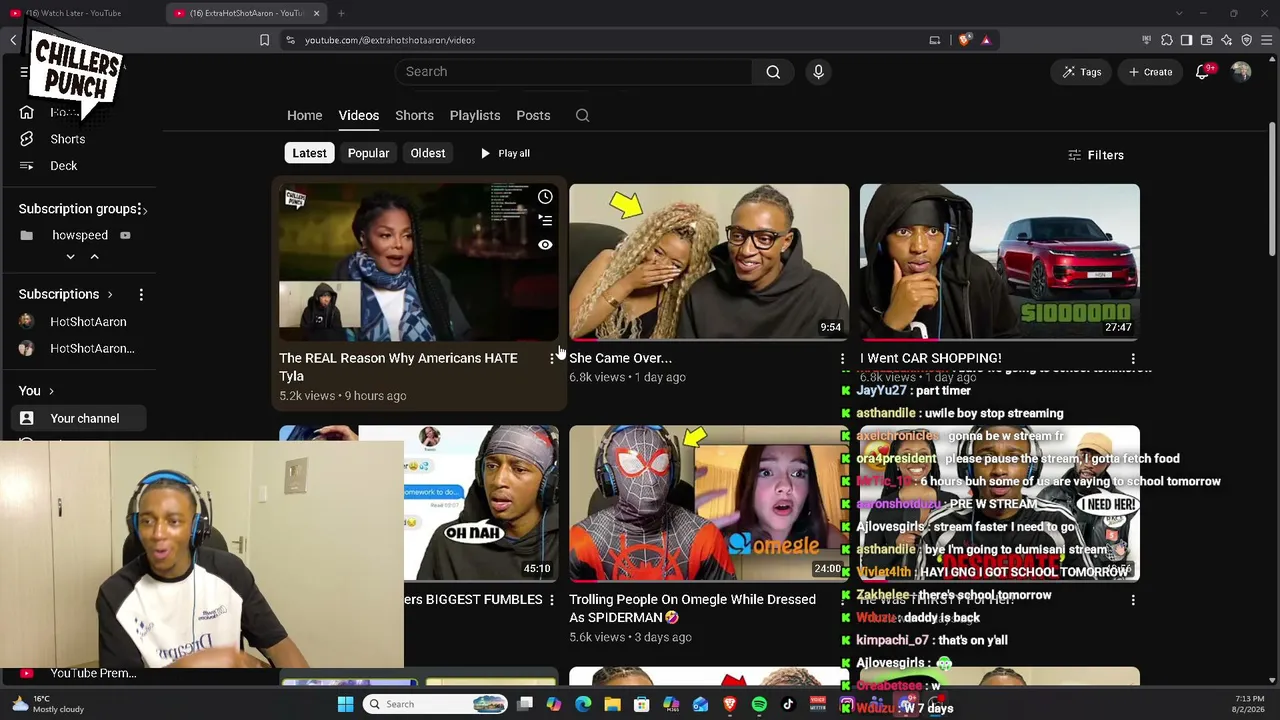Open YouTube notifications bell

click(1203, 72)
